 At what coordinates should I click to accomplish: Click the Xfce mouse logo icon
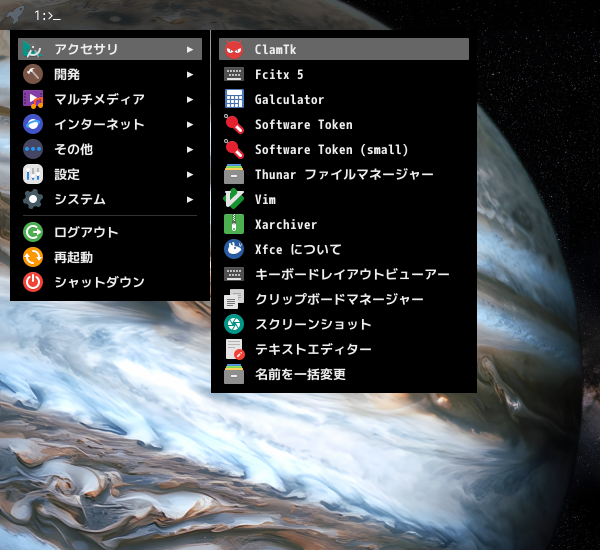click(x=234, y=249)
